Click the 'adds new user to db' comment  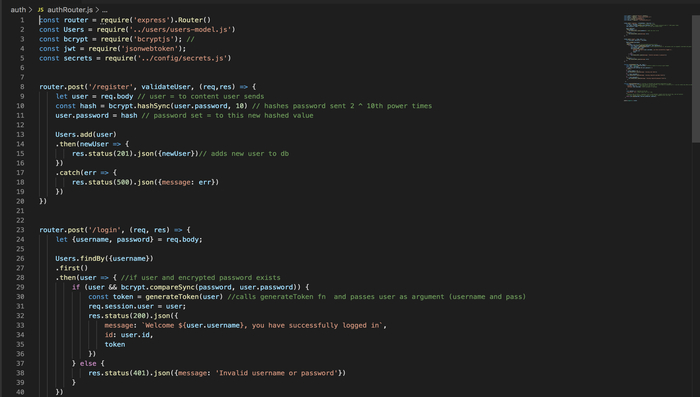(244, 154)
